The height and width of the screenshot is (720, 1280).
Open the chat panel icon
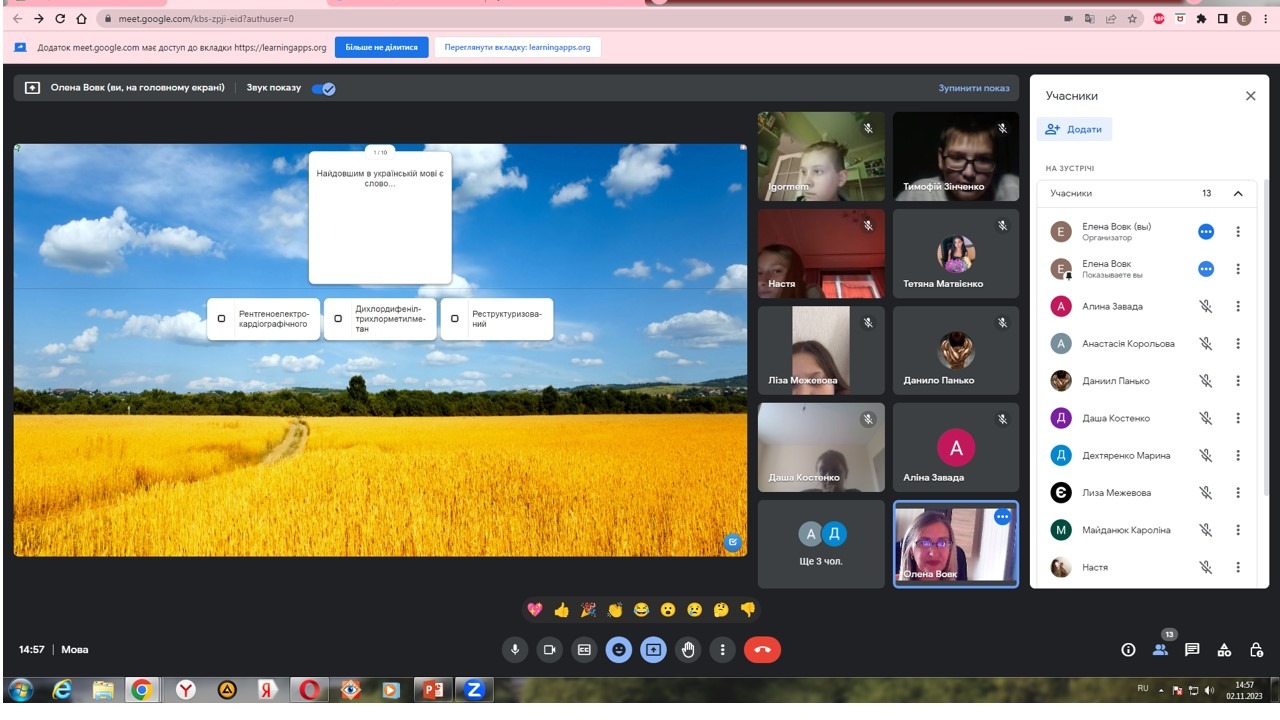pos(1192,650)
